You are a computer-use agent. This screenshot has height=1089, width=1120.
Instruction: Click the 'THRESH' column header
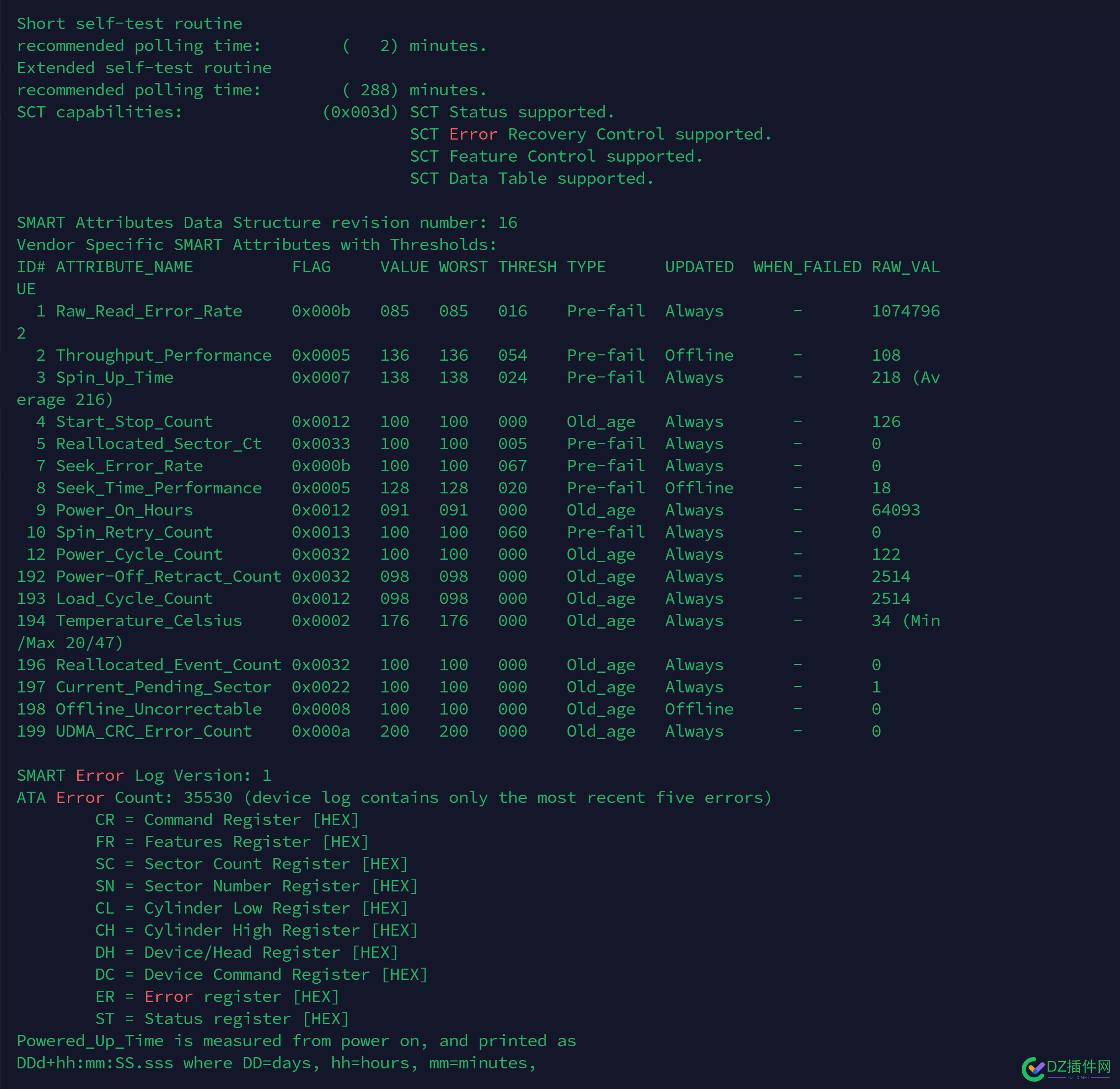527,267
